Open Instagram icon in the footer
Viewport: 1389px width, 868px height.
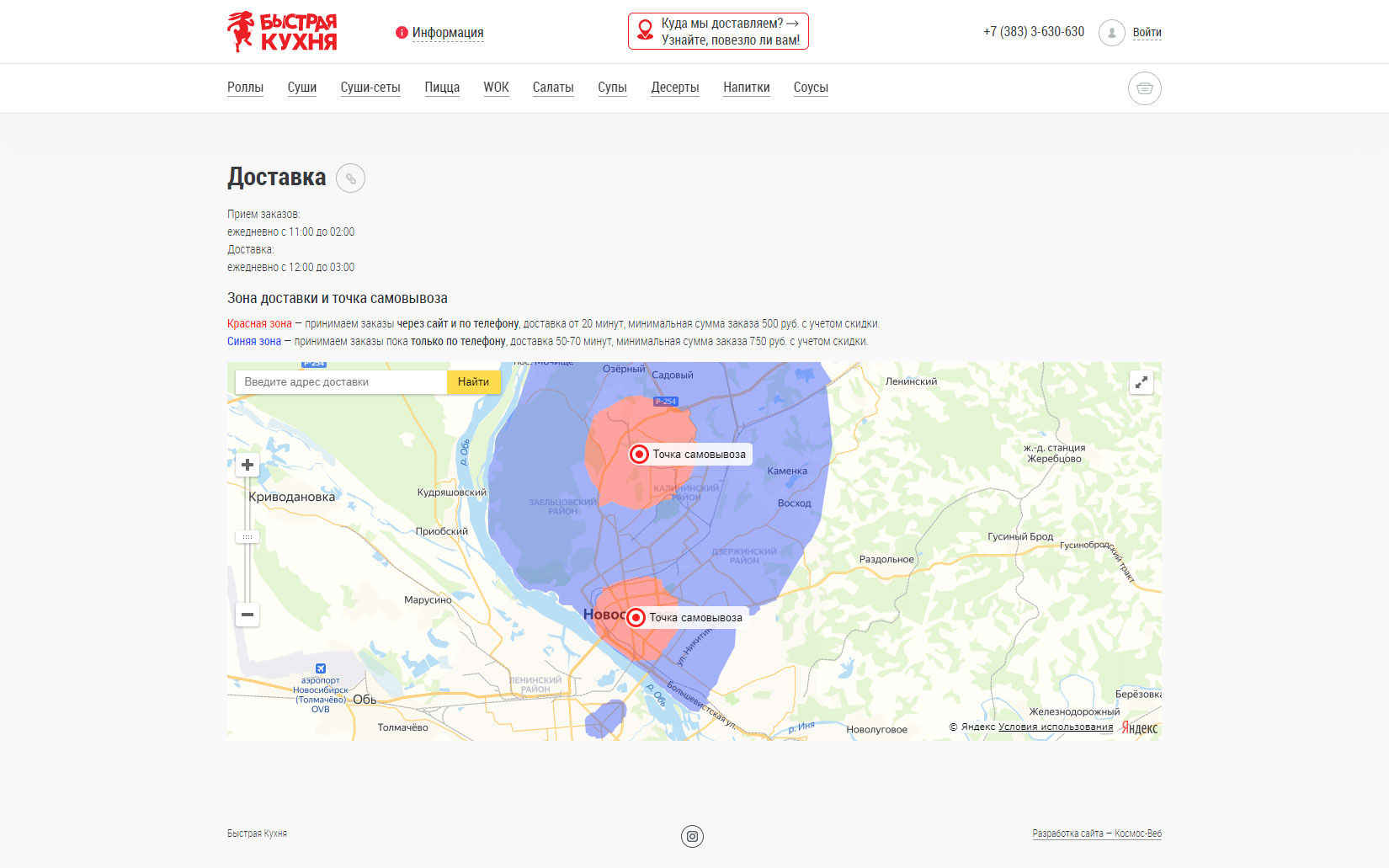pyautogui.click(x=692, y=836)
